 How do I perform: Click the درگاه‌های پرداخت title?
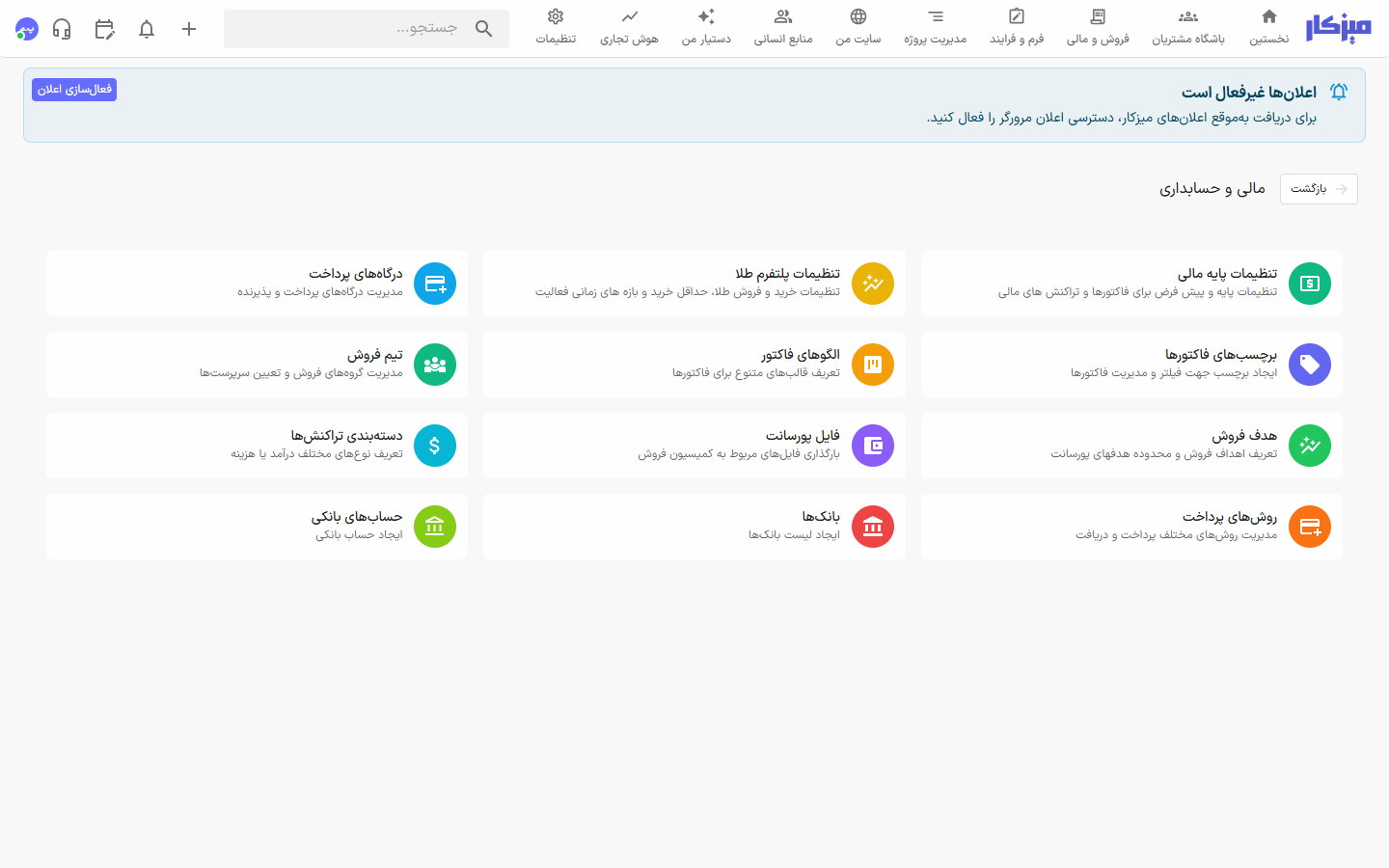356,274
